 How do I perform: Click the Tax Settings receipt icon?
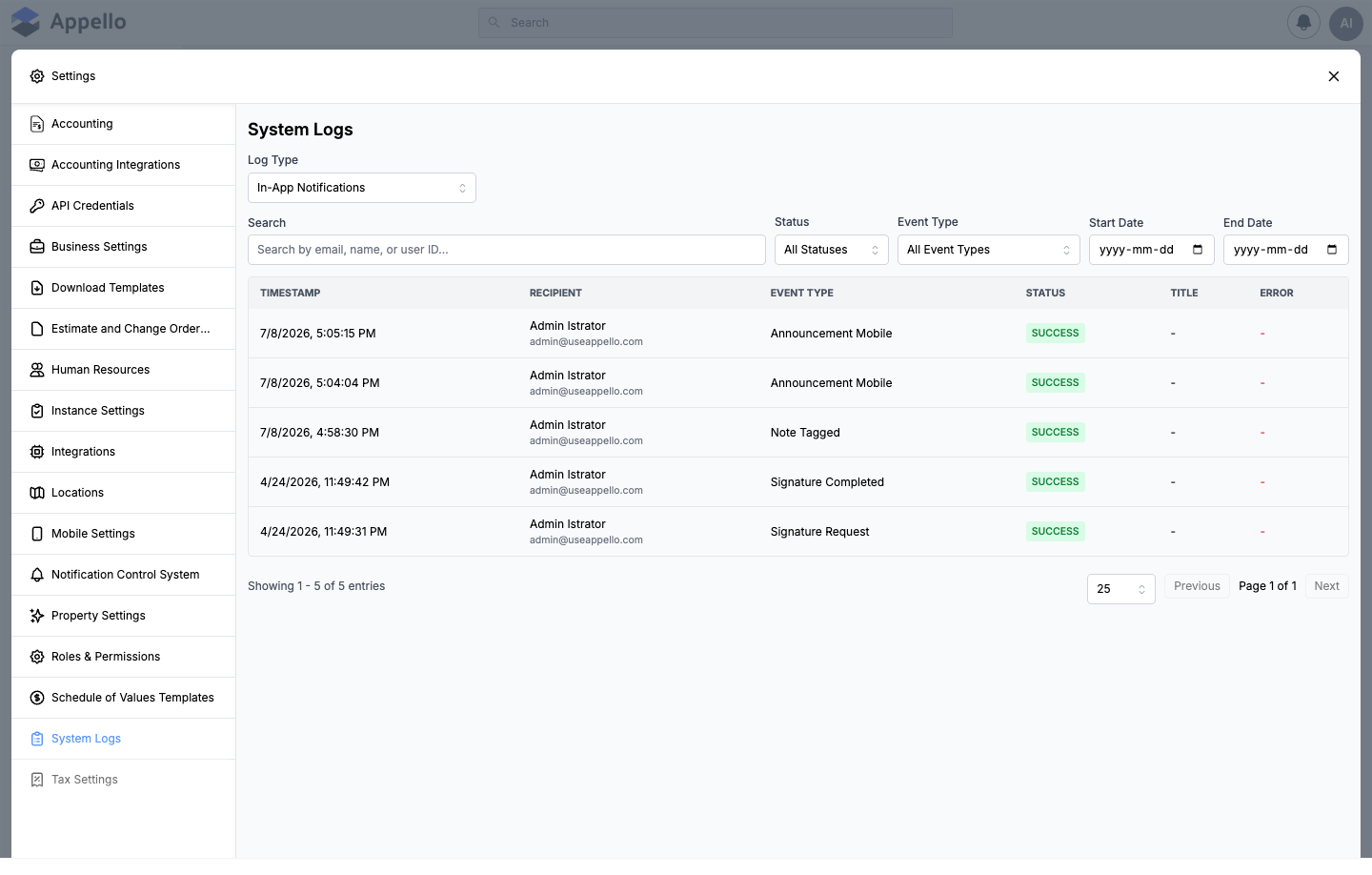37,780
